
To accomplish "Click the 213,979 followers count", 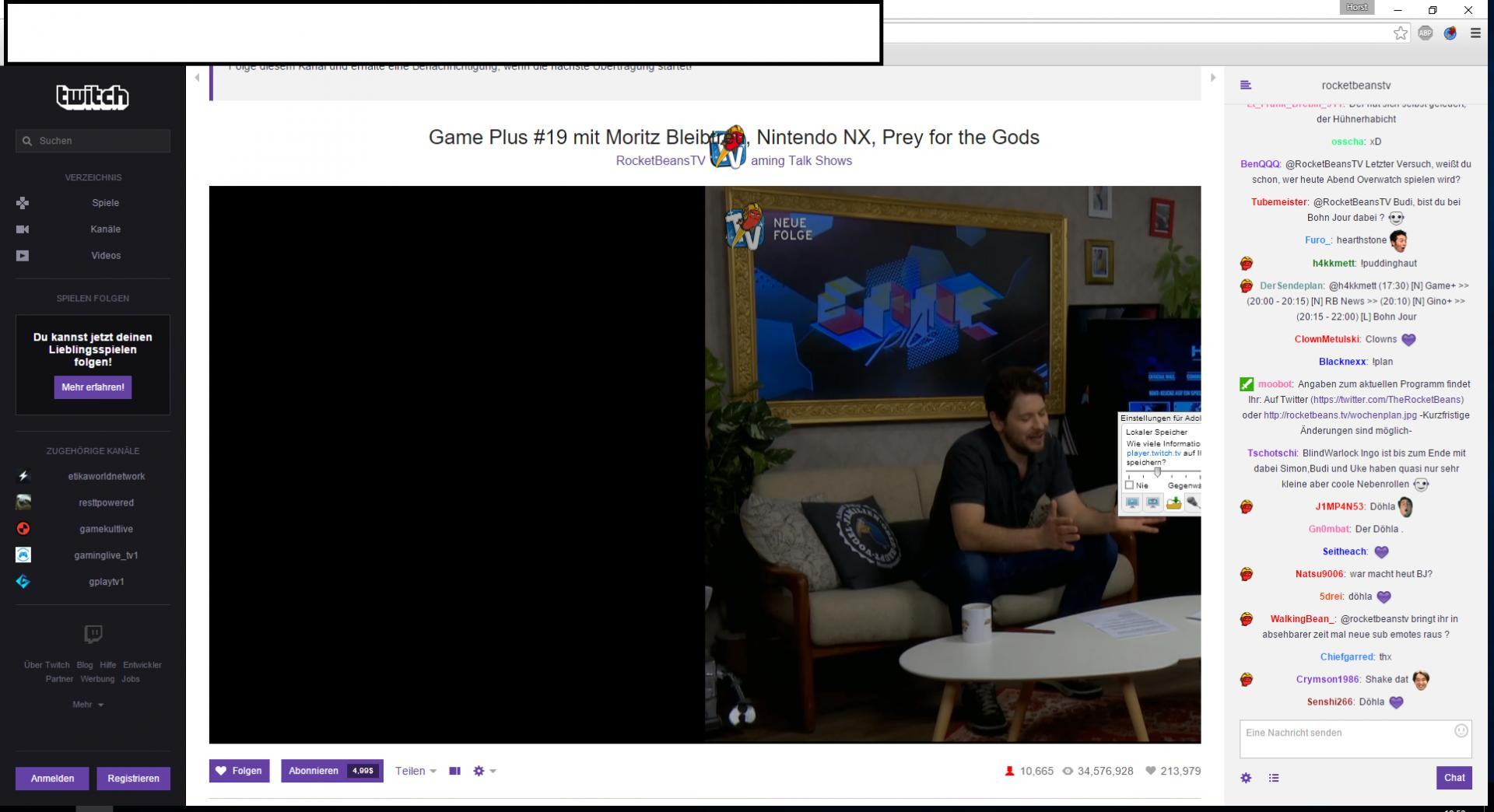I will click(x=1173, y=772).
